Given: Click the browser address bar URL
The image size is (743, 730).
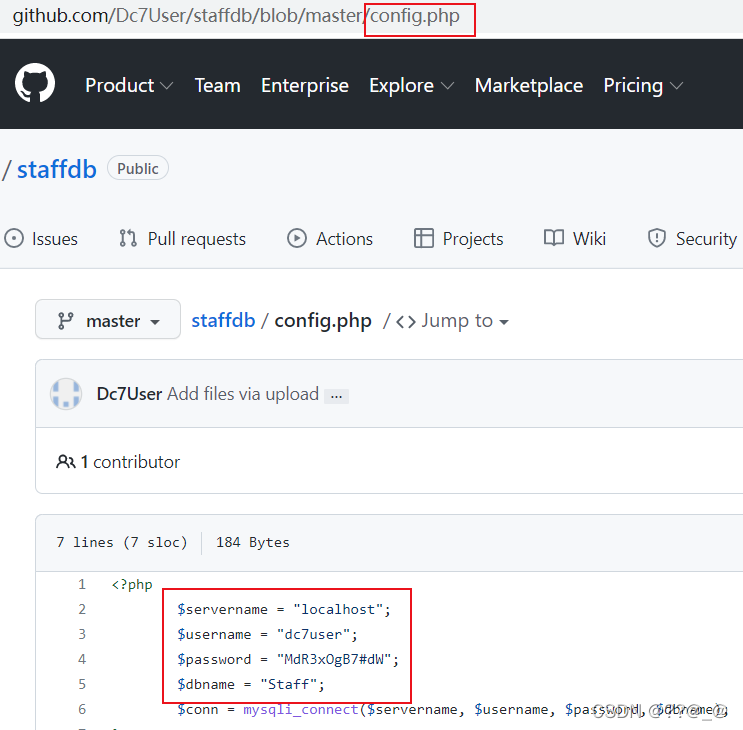Looking at the screenshot, I should tap(236, 16).
